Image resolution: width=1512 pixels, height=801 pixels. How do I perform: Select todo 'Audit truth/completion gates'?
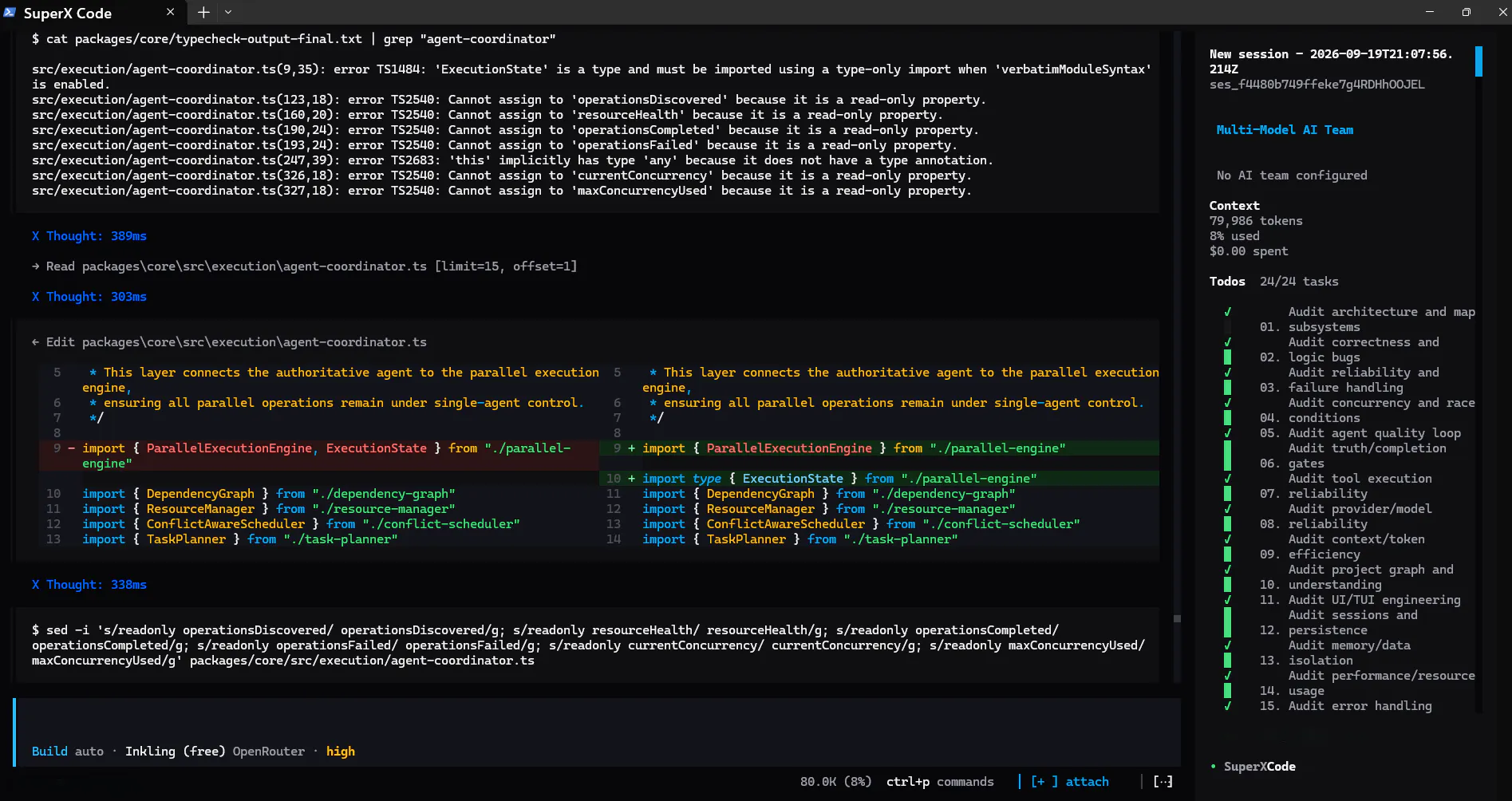(1353, 456)
